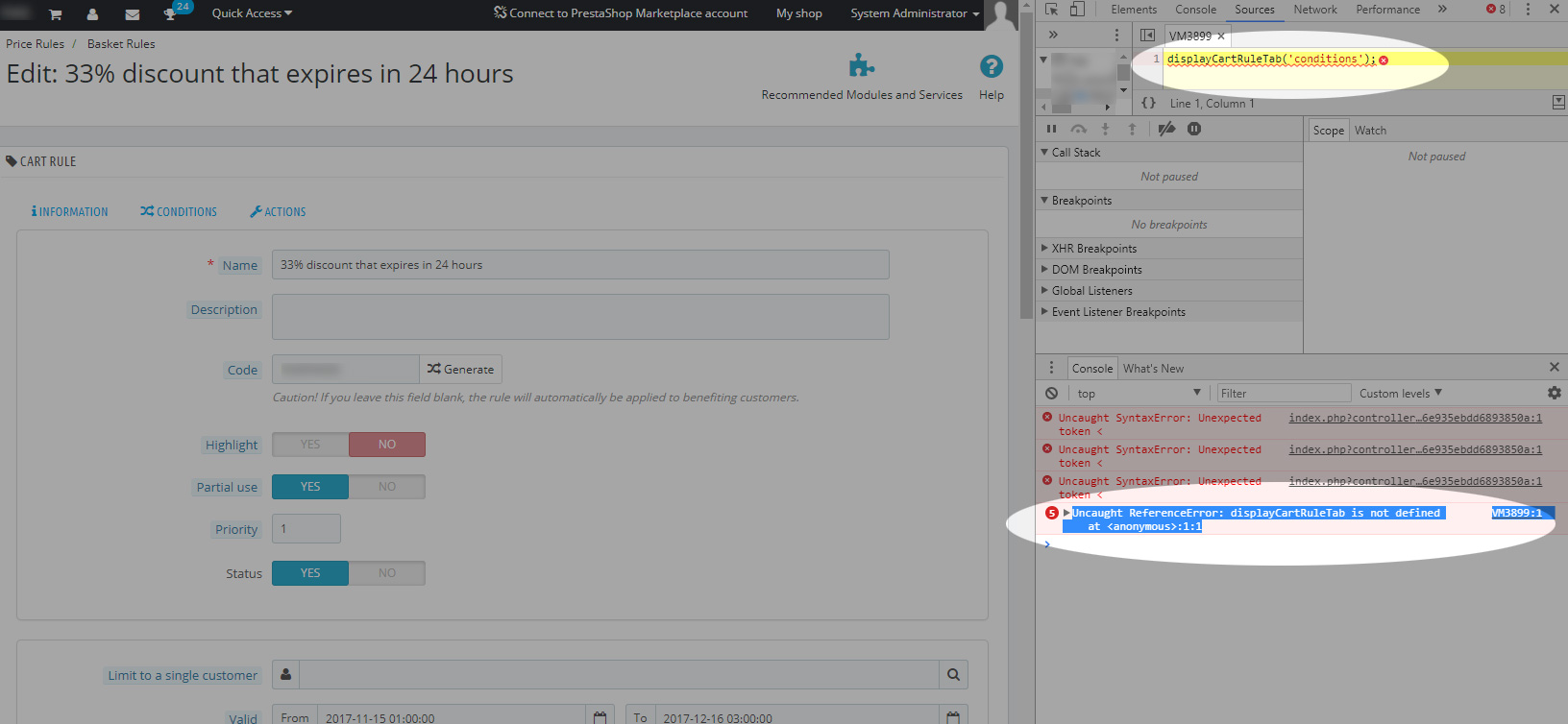Image resolution: width=1568 pixels, height=724 pixels.
Task: Open console settings gear
Action: point(1555,393)
